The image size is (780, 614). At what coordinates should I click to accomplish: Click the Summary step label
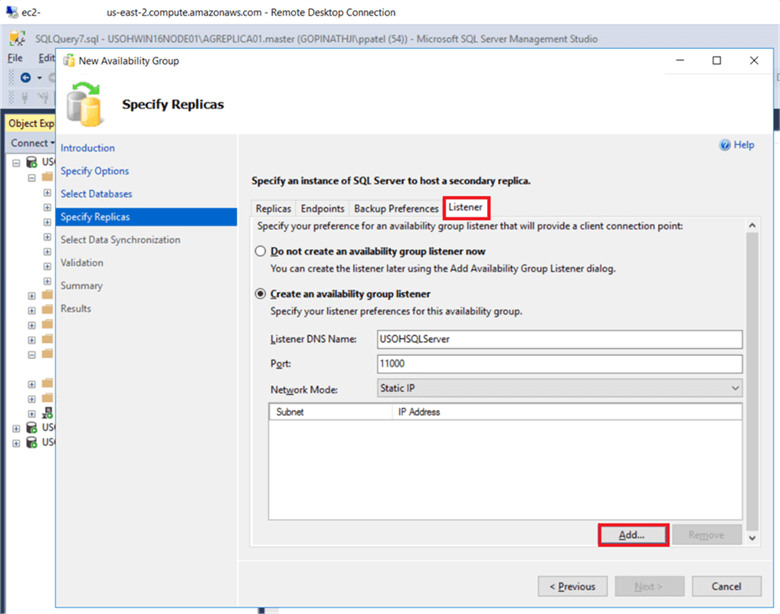click(x=82, y=286)
